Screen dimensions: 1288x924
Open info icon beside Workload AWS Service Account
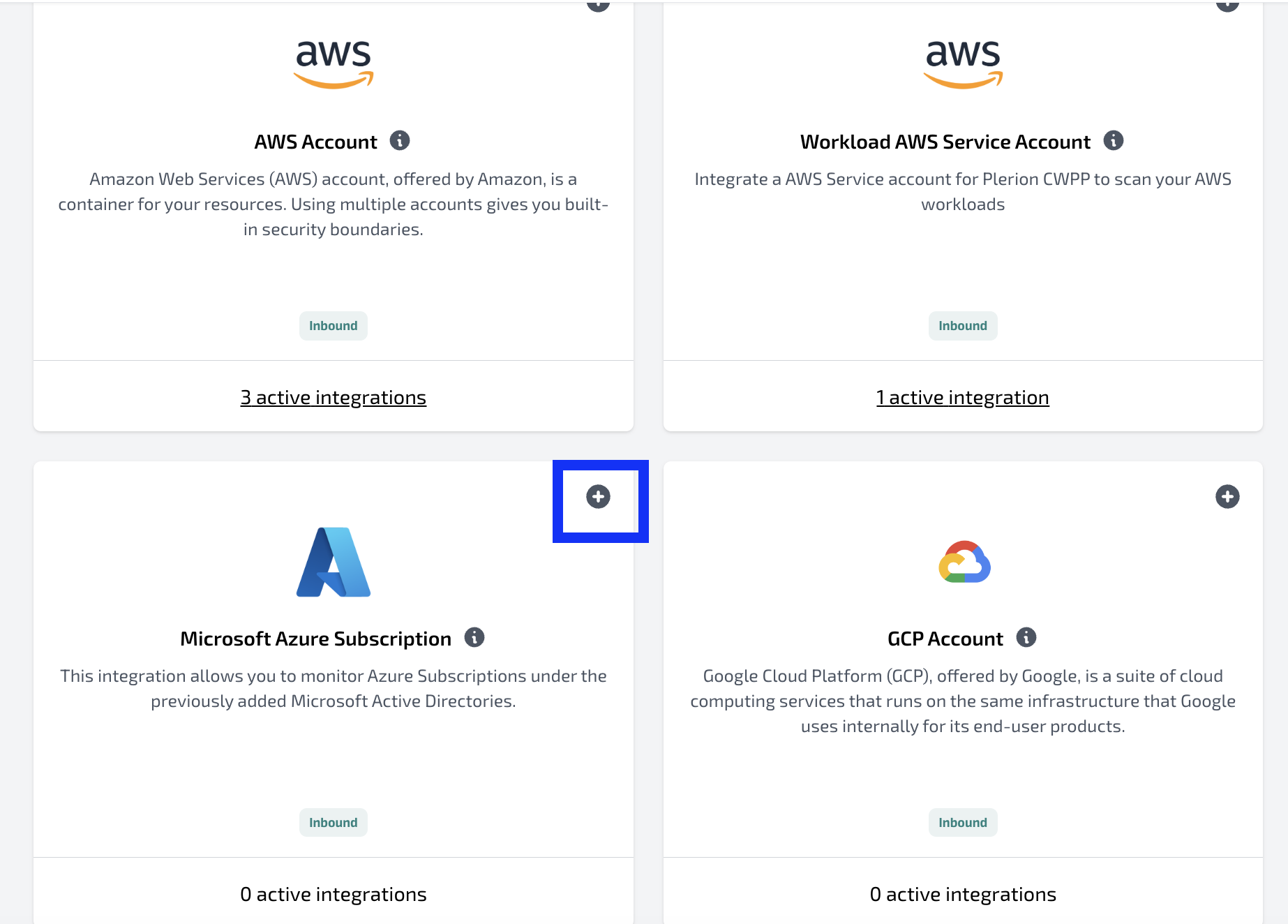coord(1114,140)
